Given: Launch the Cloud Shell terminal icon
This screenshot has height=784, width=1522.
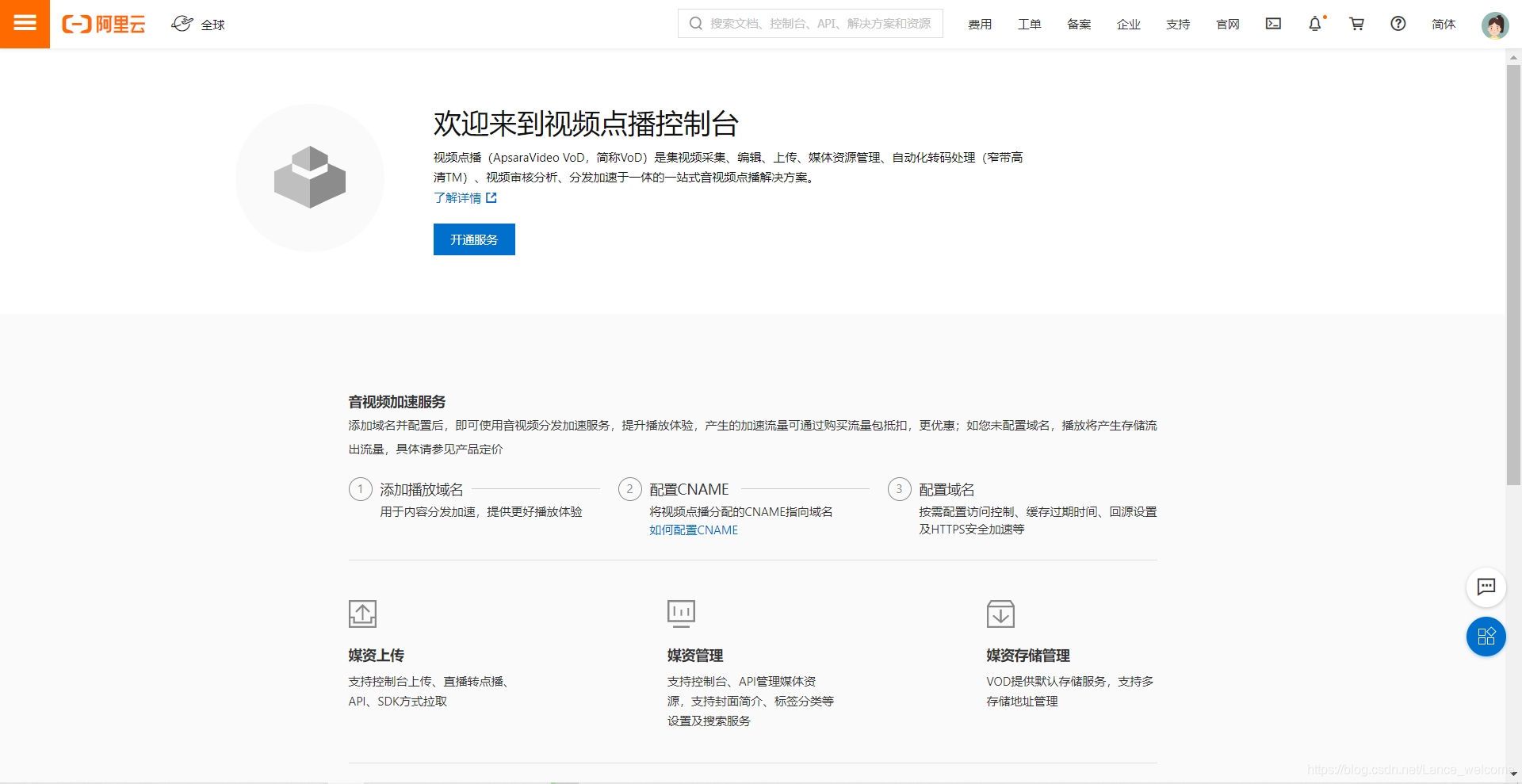Looking at the screenshot, I should coord(1273,24).
